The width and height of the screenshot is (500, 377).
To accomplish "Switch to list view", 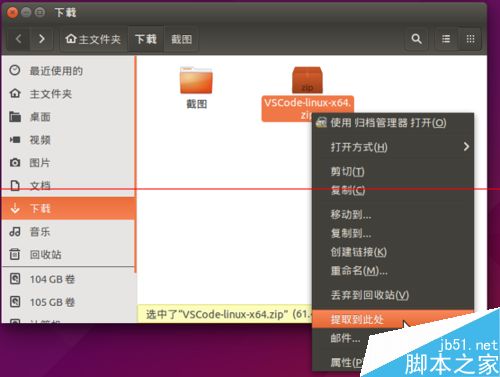I will [x=446, y=39].
